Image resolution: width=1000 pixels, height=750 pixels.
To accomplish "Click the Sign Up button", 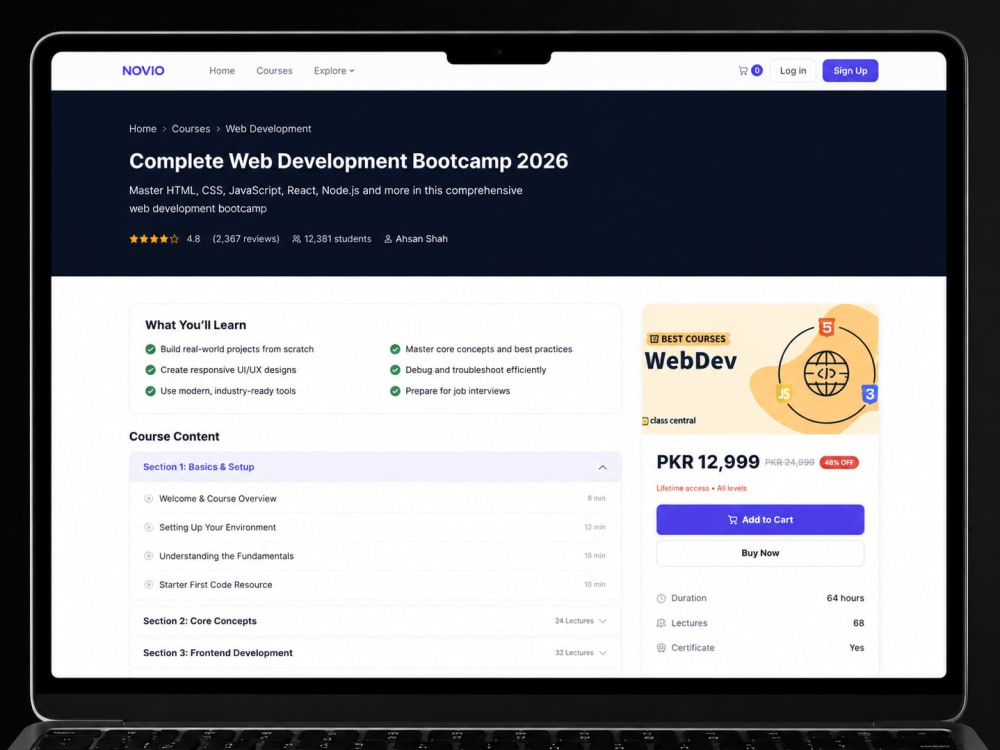I will 850,71.
